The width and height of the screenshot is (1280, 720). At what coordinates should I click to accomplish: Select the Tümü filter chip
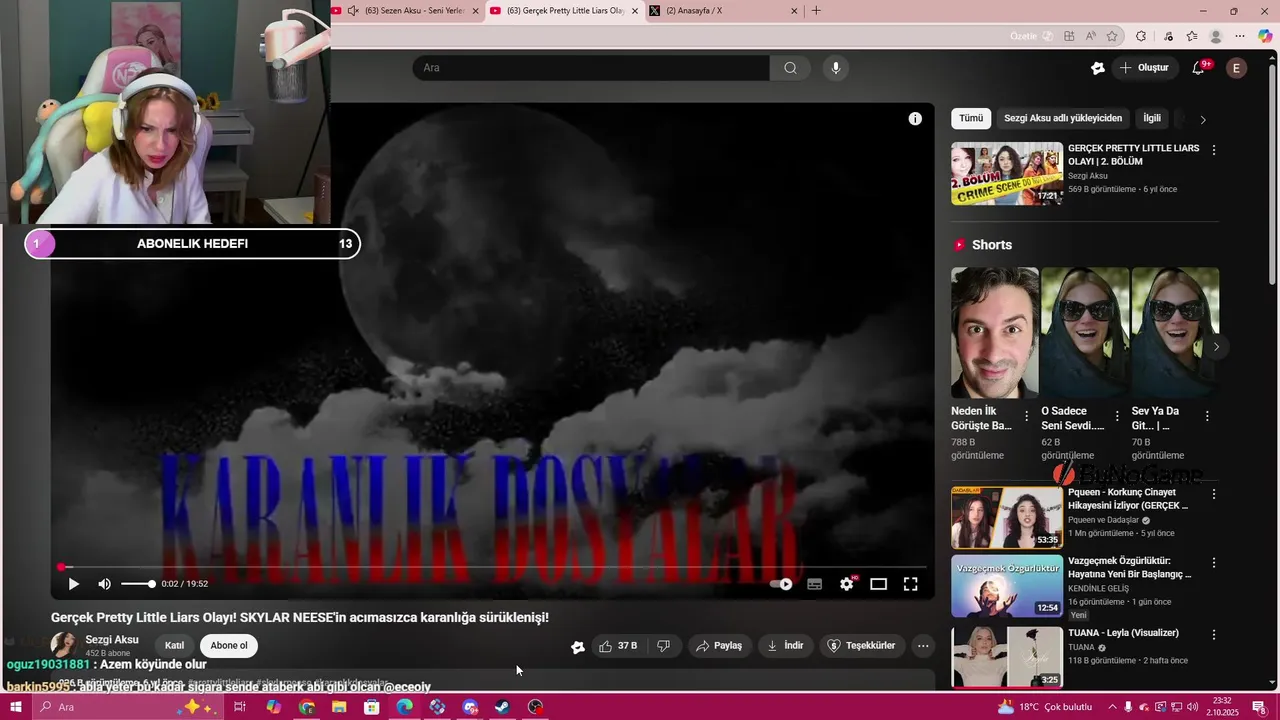(x=971, y=118)
